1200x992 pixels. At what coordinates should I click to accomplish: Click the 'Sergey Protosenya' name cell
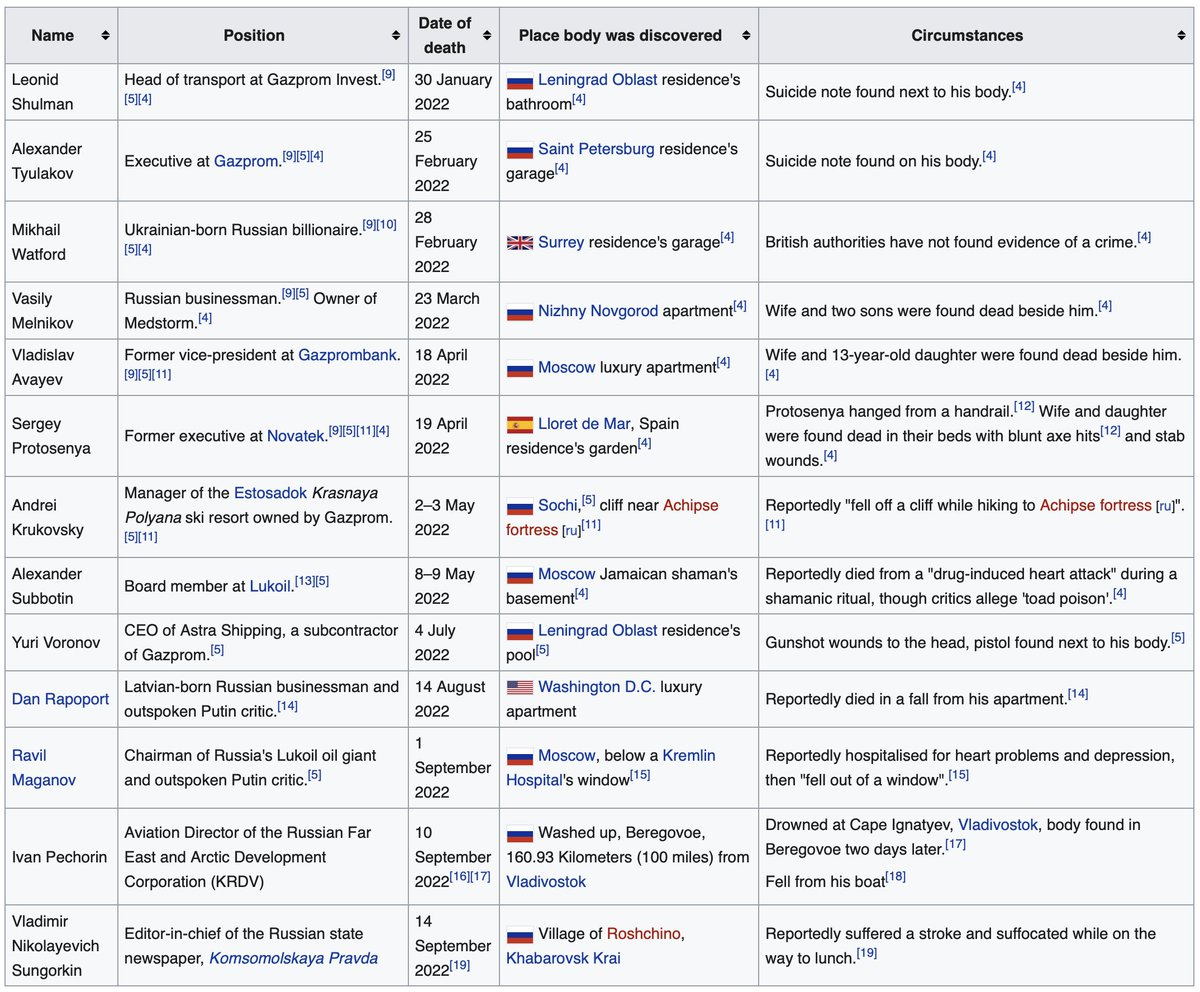(x=61, y=436)
